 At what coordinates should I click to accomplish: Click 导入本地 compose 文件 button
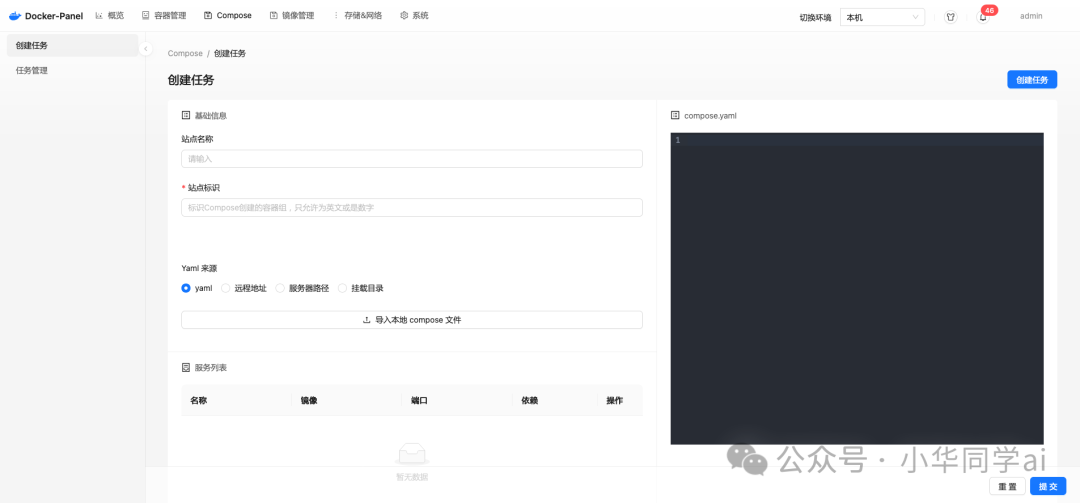[412, 320]
